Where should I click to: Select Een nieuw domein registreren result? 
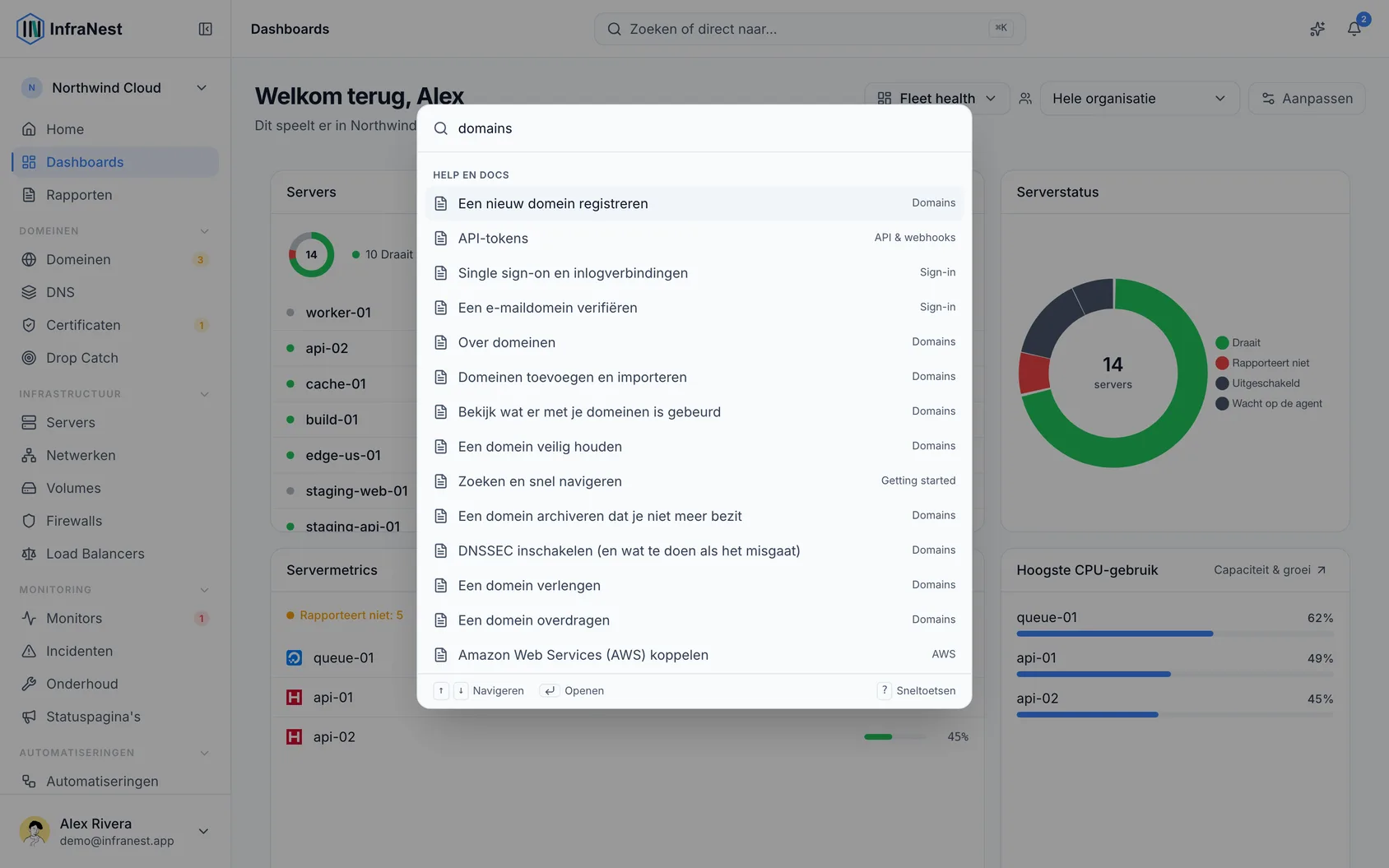(694, 203)
